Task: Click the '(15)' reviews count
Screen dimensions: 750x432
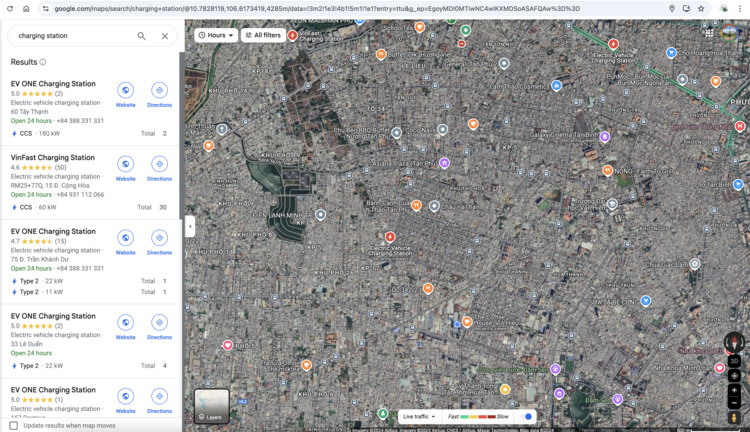Action: (x=60, y=241)
